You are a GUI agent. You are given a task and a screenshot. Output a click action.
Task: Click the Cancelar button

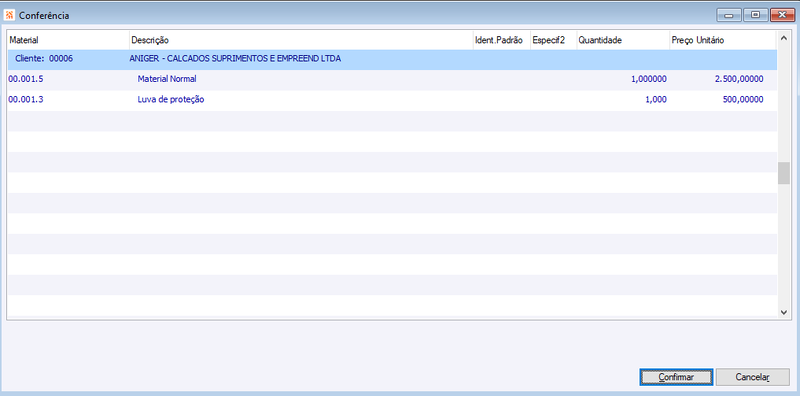point(753,377)
